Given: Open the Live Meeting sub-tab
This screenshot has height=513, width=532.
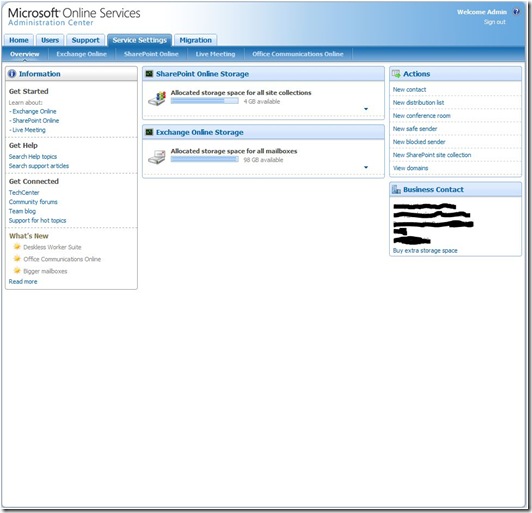Looking at the screenshot, I should coord(215,54).
